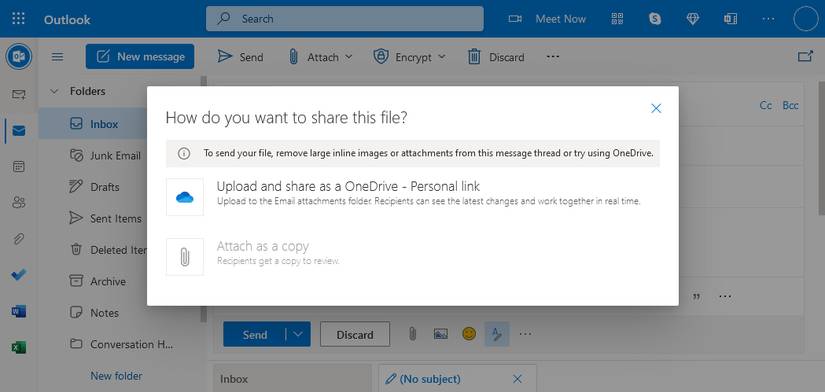This screenshot has width=825, height=392.
Task: Switch to Mail in left rail
Action: click(x=18, y=130)
